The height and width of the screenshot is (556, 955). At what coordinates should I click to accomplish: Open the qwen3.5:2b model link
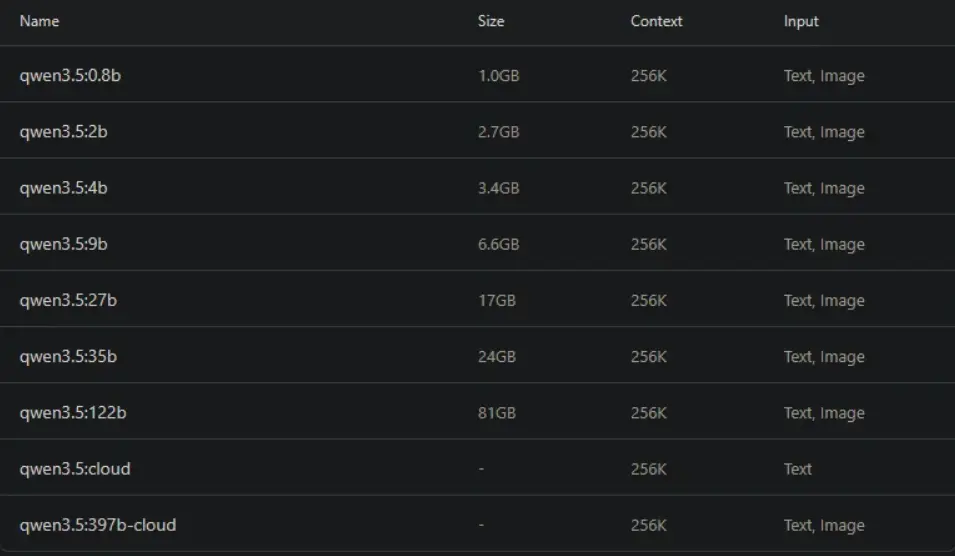[x=63, y=132]
